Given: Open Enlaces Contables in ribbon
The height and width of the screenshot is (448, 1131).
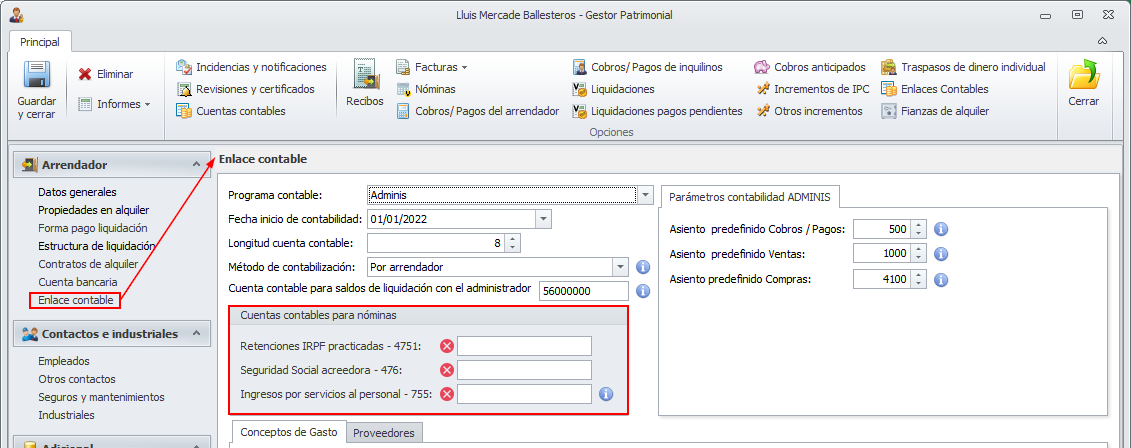Looking at the screenshot, I should click(935, 89).
